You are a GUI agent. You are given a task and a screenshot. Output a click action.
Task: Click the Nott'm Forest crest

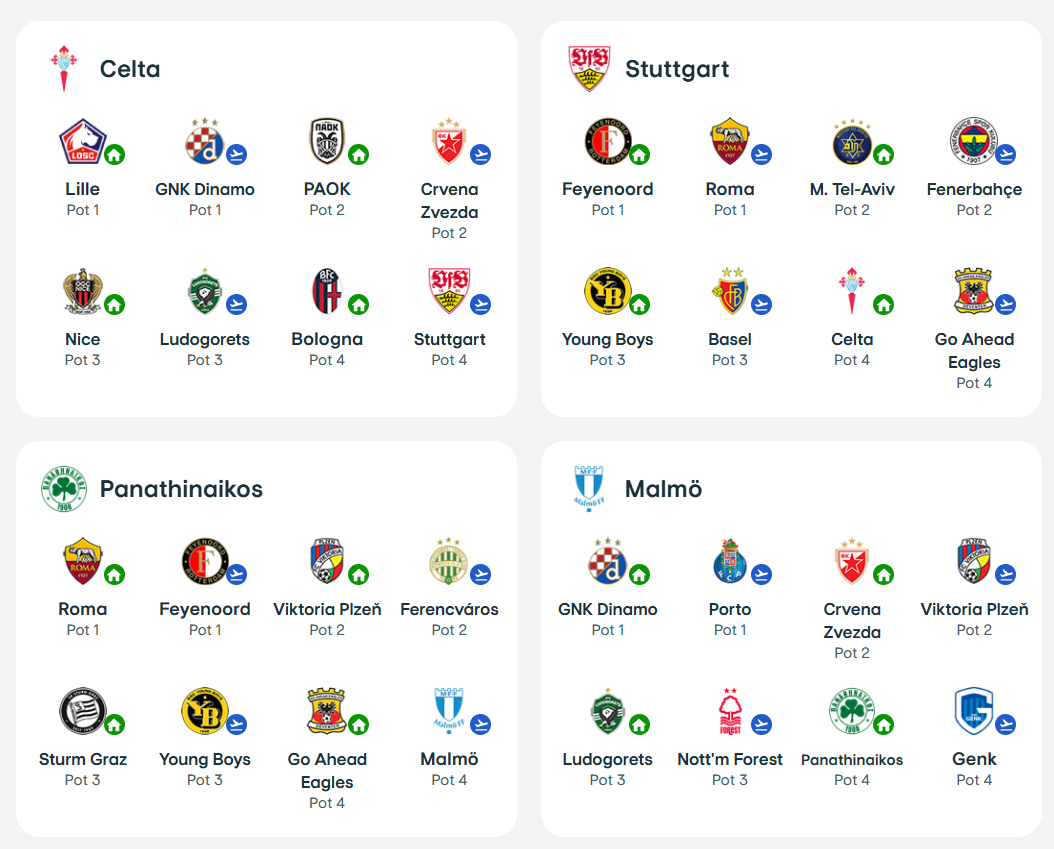point(729,711)
